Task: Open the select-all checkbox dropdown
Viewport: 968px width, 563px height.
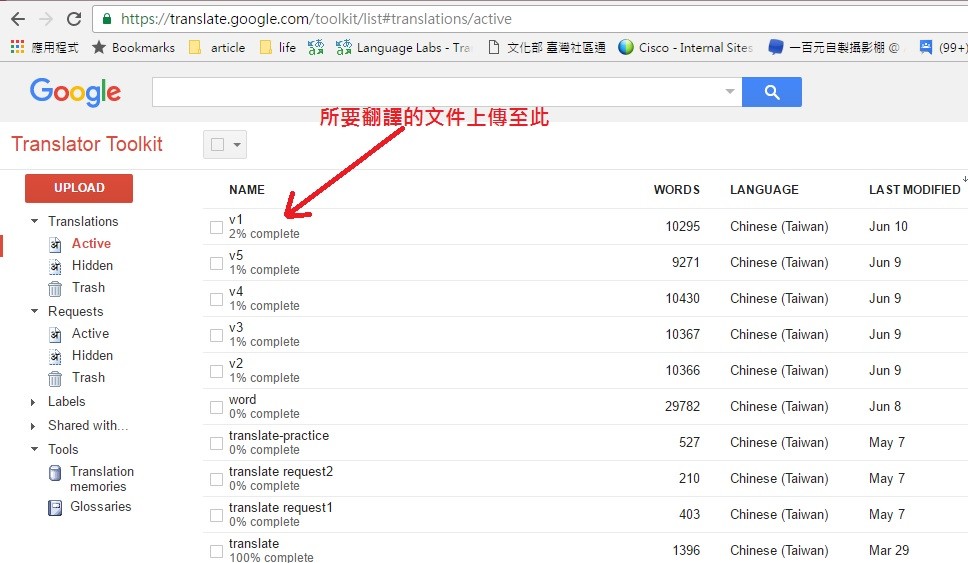Action: [237, 145]
